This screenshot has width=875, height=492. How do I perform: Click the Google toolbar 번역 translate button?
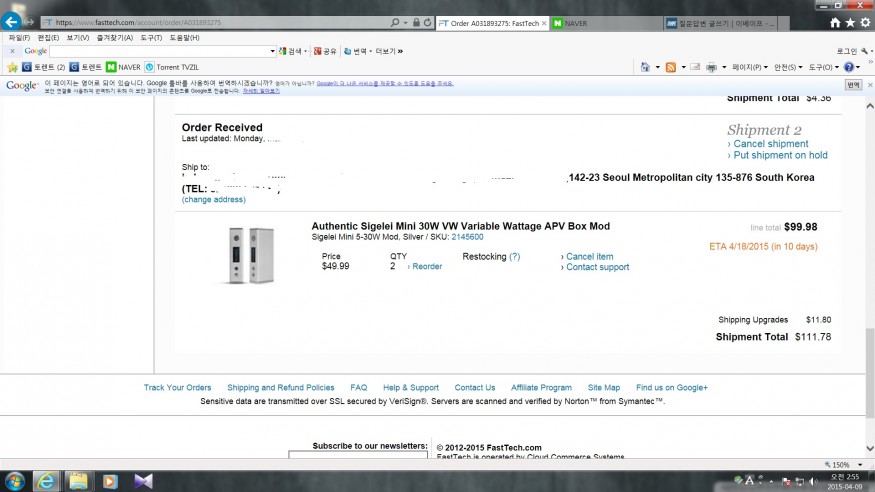pyautogui.click(x=357, y=51)
